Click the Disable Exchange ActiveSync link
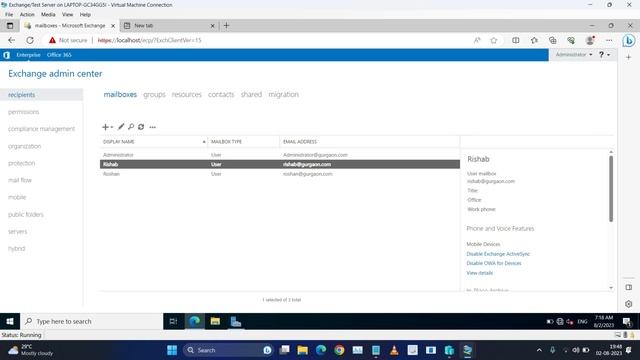This screenshot has height=360, width=640. [x=498, y=254]
